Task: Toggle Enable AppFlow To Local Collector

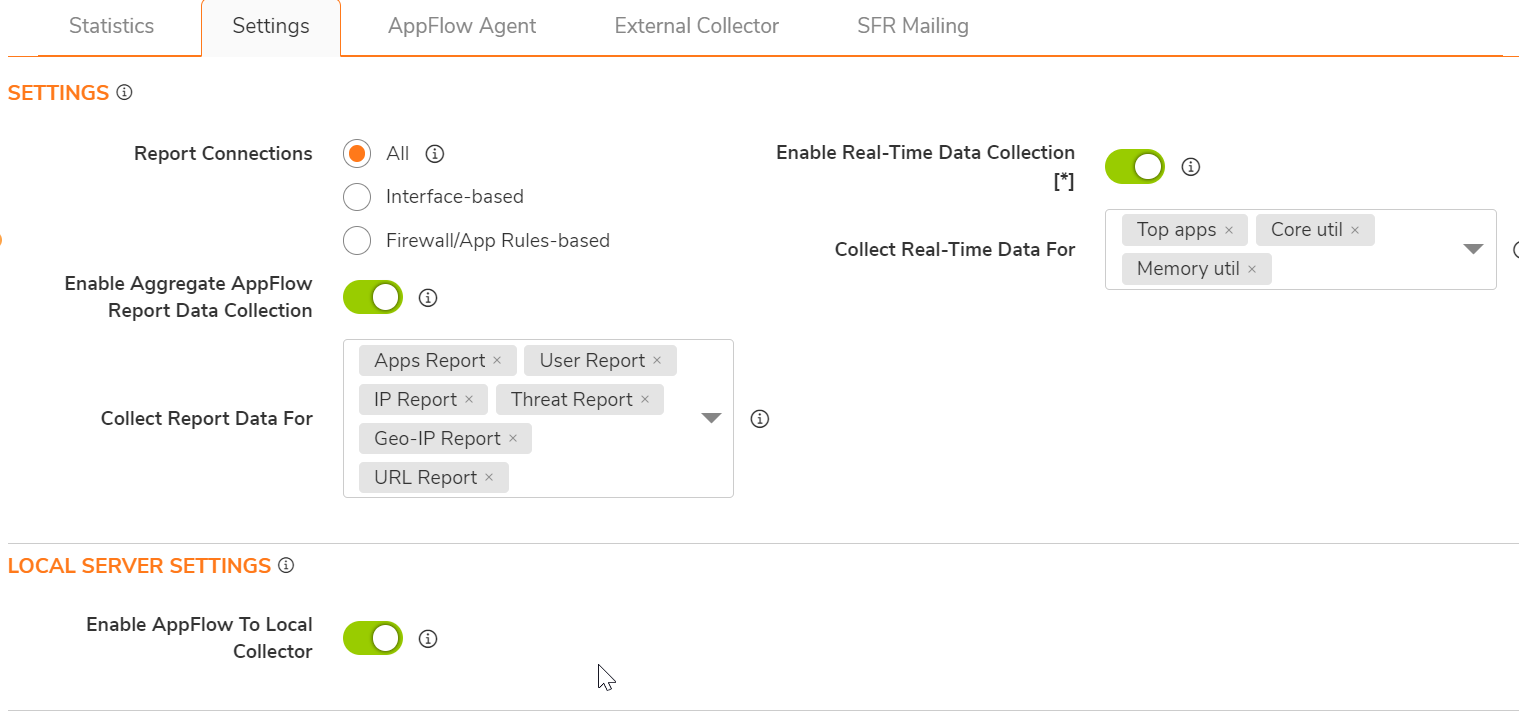Action: coord(373,639)
